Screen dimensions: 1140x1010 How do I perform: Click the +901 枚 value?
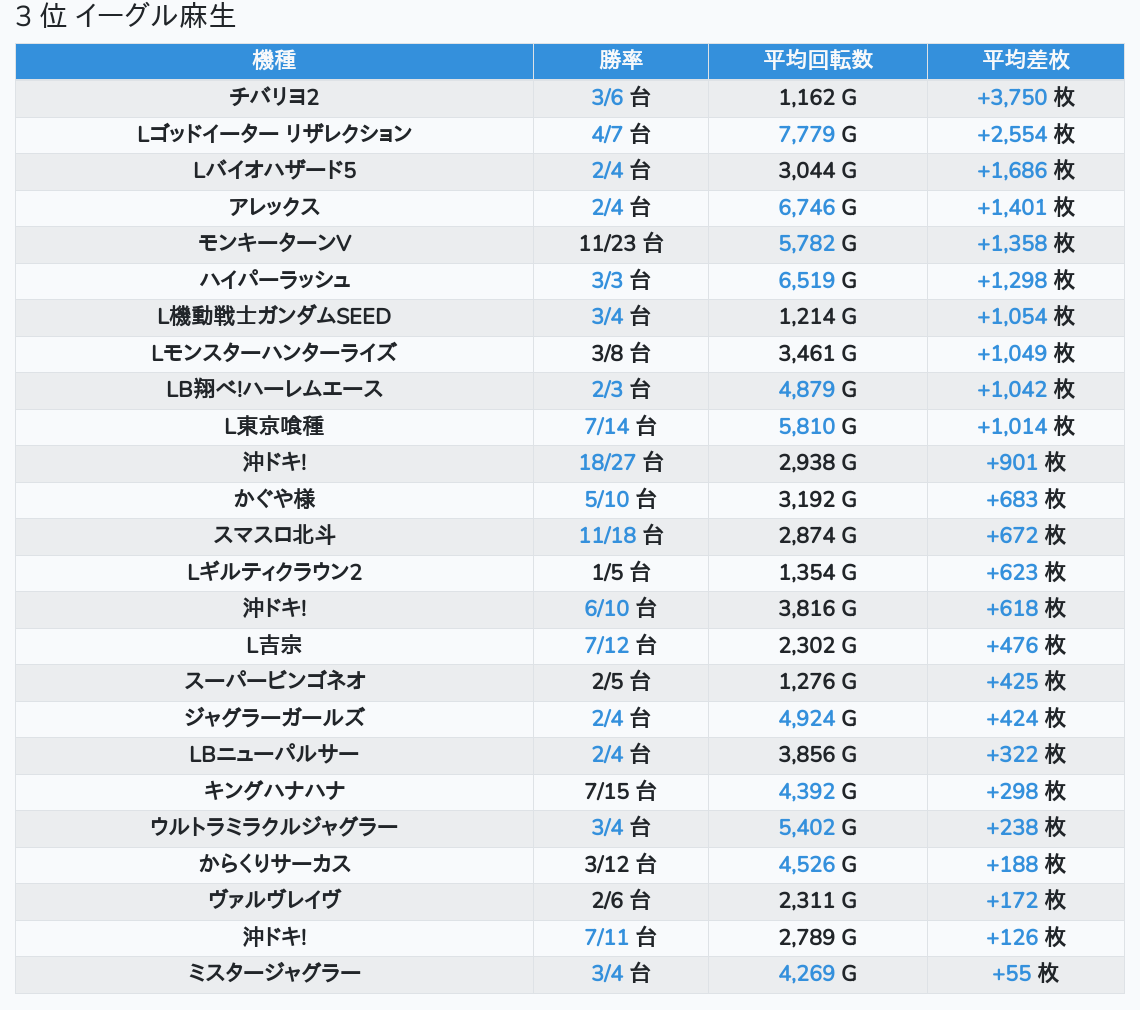click(1026, 462)
